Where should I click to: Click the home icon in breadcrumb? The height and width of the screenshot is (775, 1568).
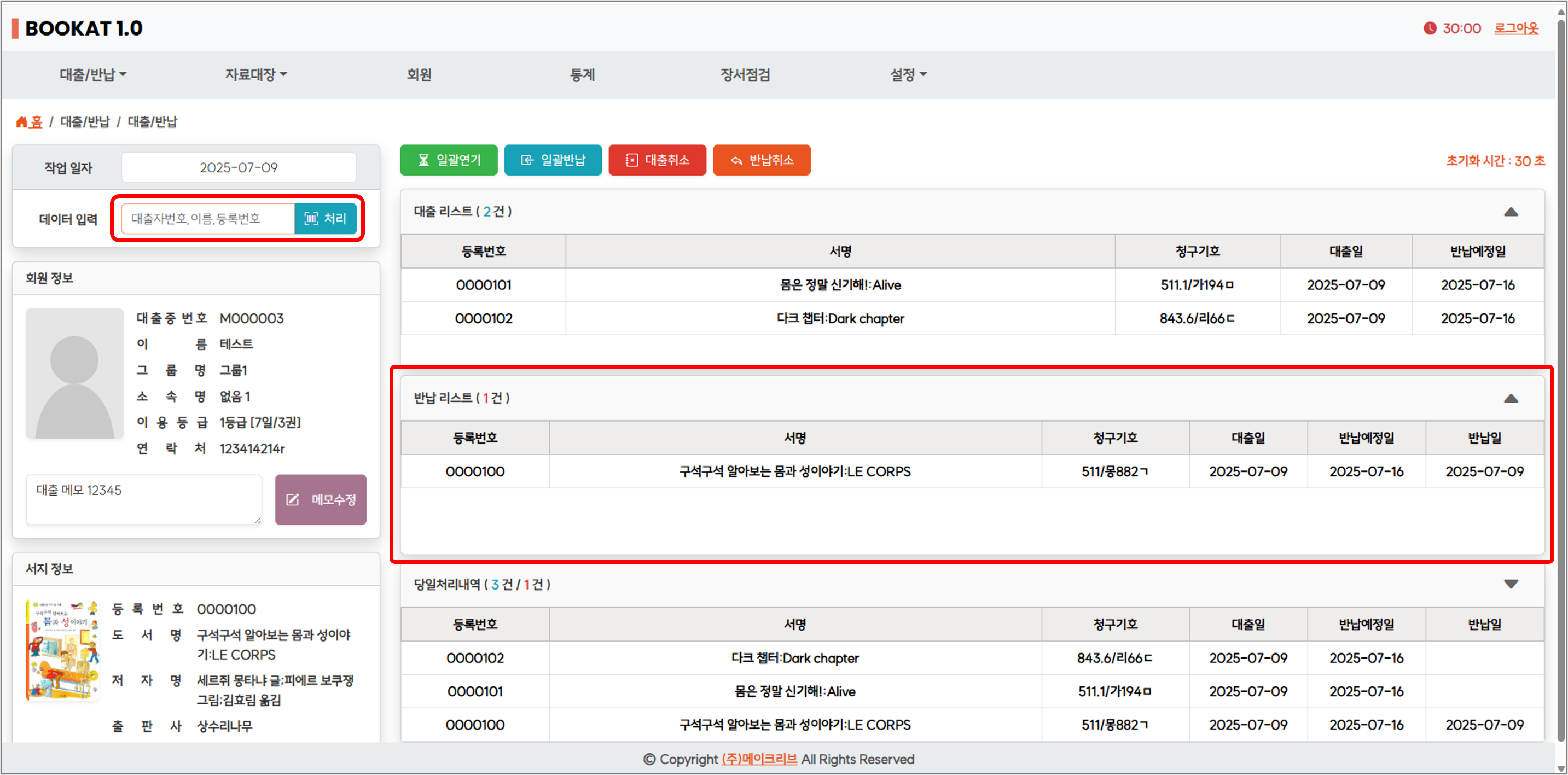coord(22,123)
